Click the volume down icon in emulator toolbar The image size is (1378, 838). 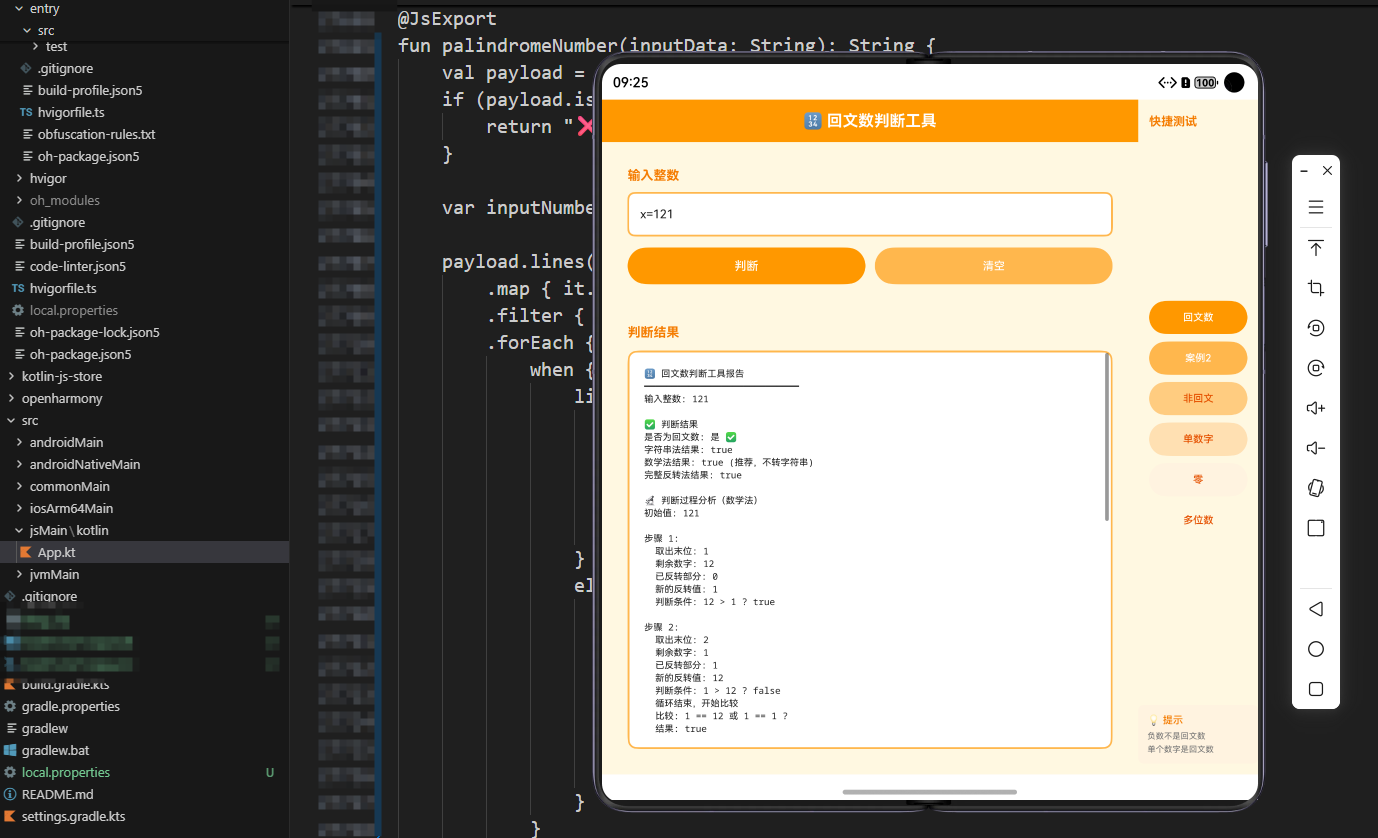coord(1316,448)
